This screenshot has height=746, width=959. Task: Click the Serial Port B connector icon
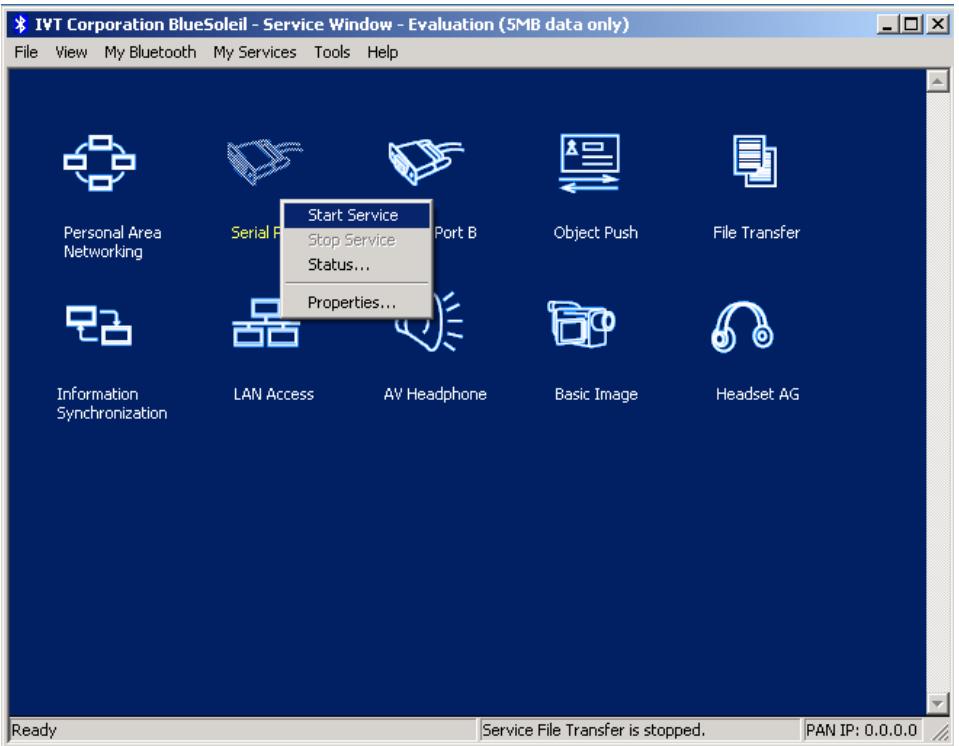[x=426, y=161]
